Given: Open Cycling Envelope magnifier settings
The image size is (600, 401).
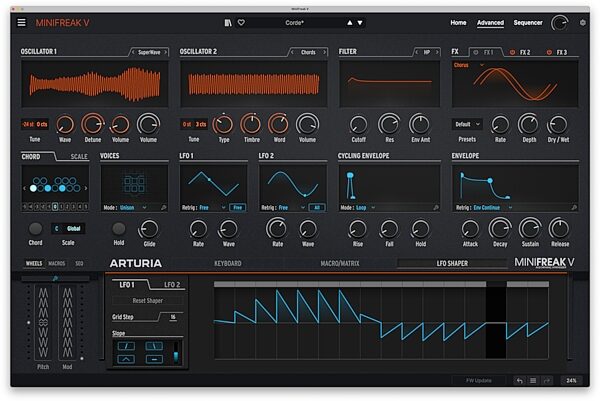Looking at the screenshot, I should (436, 207).
